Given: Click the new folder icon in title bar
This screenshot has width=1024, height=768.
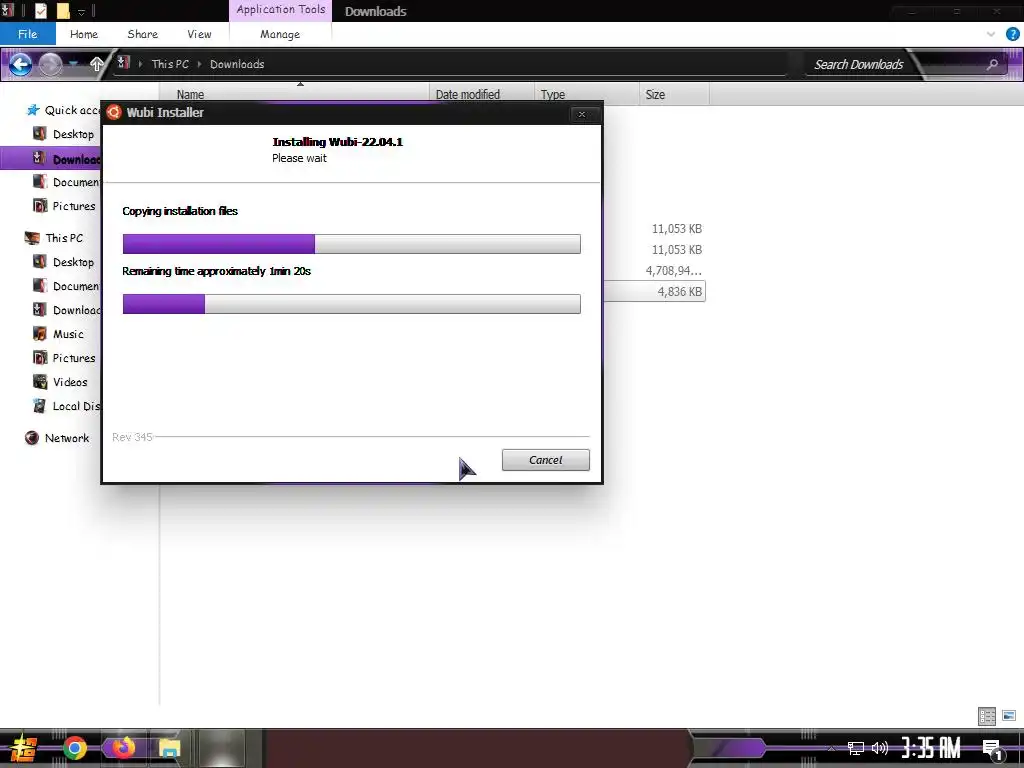Looking at the screenshot, I should 63,10.
